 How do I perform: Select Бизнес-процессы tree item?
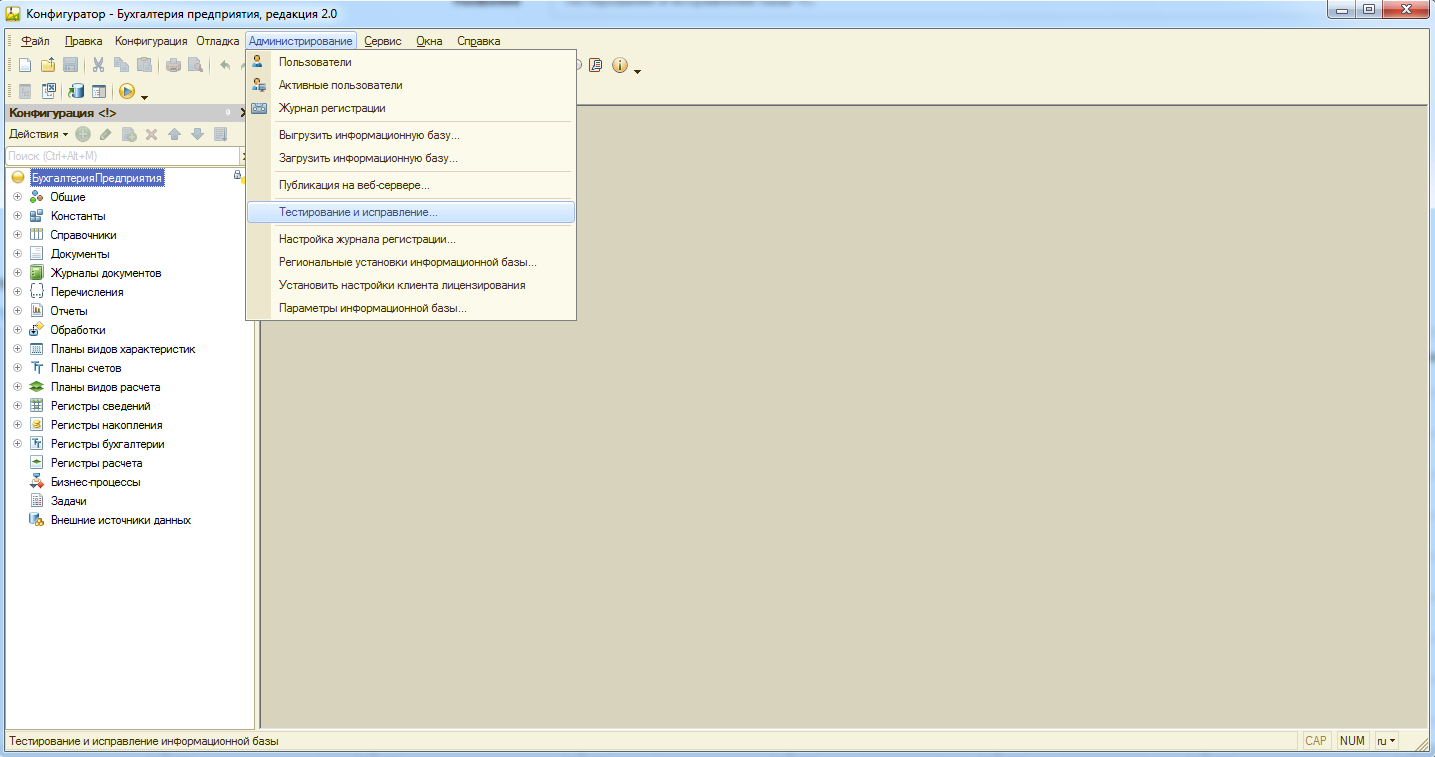coord(96,482)
